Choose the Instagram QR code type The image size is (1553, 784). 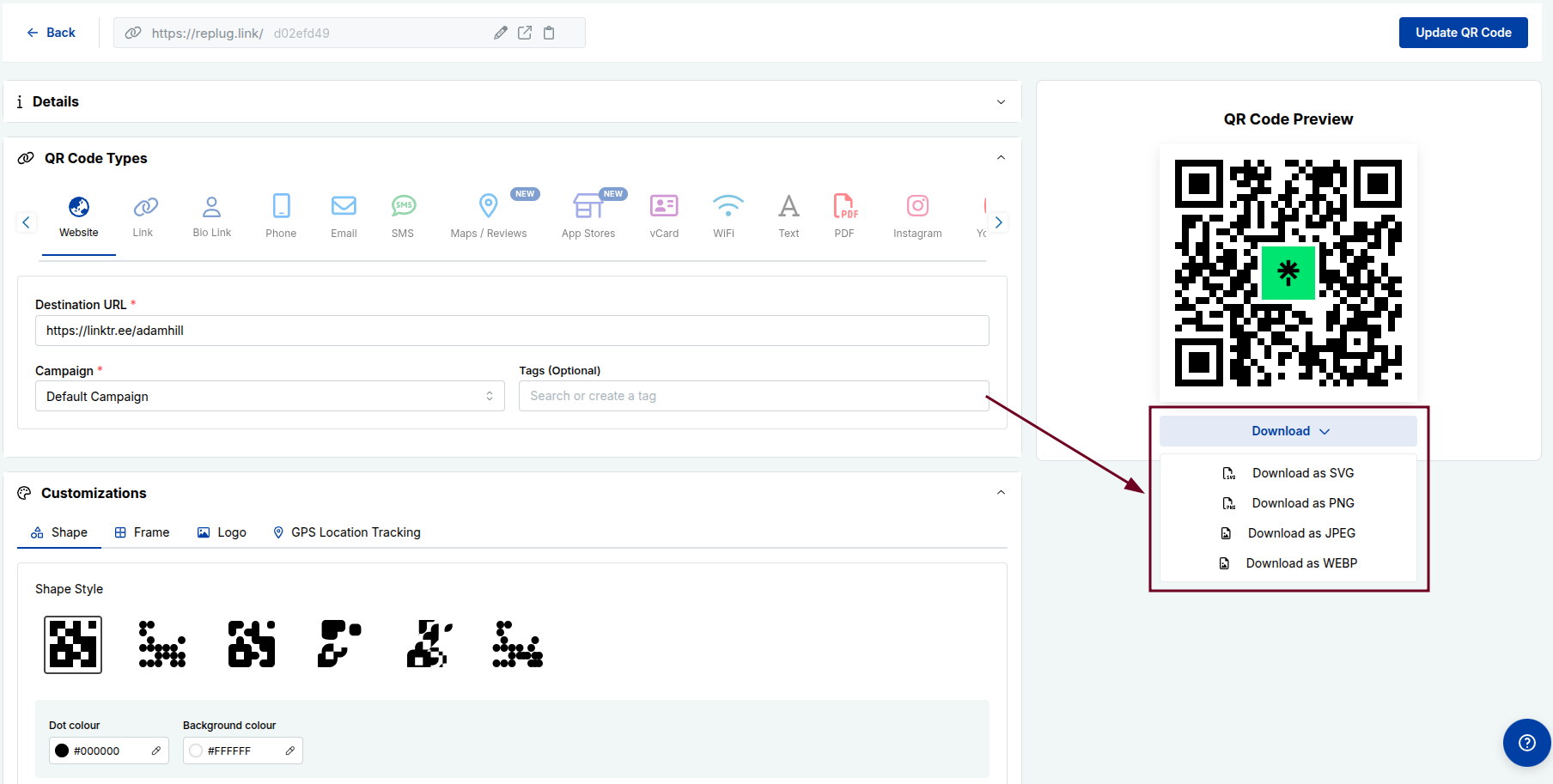917,216
